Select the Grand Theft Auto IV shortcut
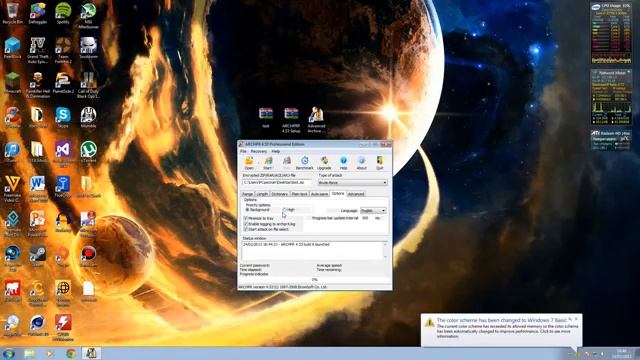 tap(38, 50)
